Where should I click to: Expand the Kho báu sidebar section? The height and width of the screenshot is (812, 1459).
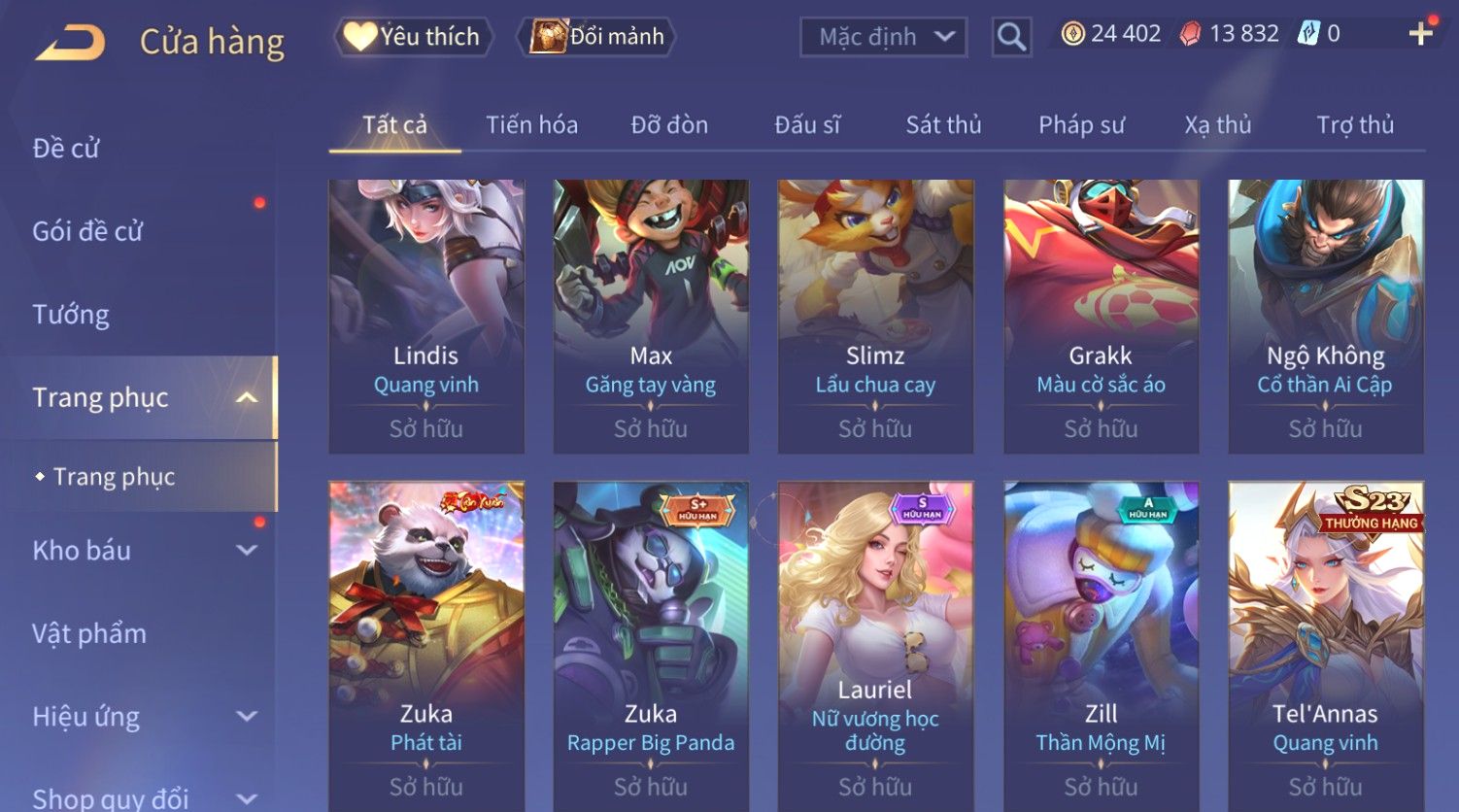247,551
